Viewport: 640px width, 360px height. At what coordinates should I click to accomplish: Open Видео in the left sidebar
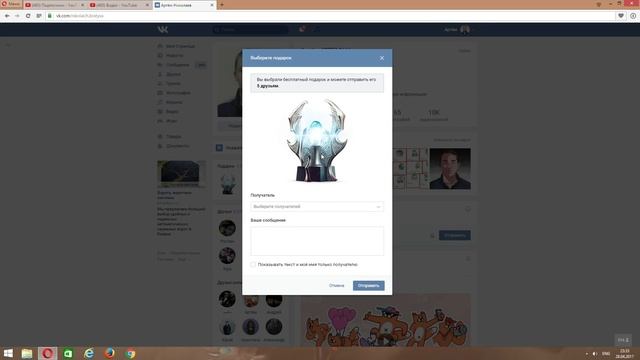point(169,111)
